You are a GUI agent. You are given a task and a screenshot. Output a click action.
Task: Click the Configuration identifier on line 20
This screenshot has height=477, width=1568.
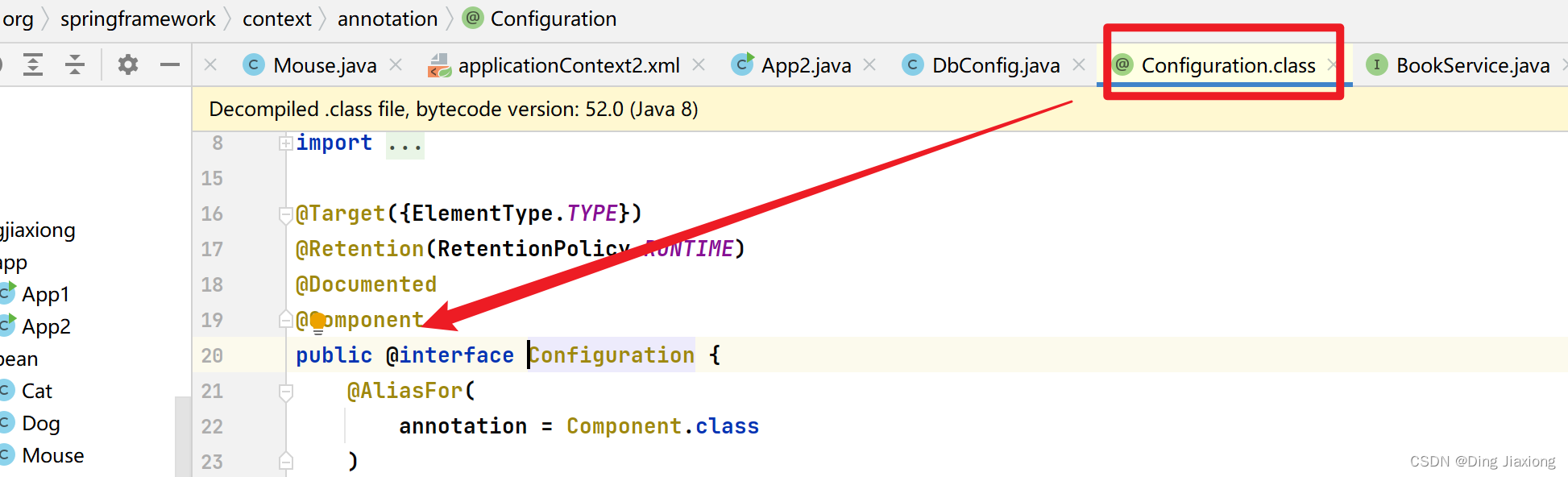tap(612, 355)
